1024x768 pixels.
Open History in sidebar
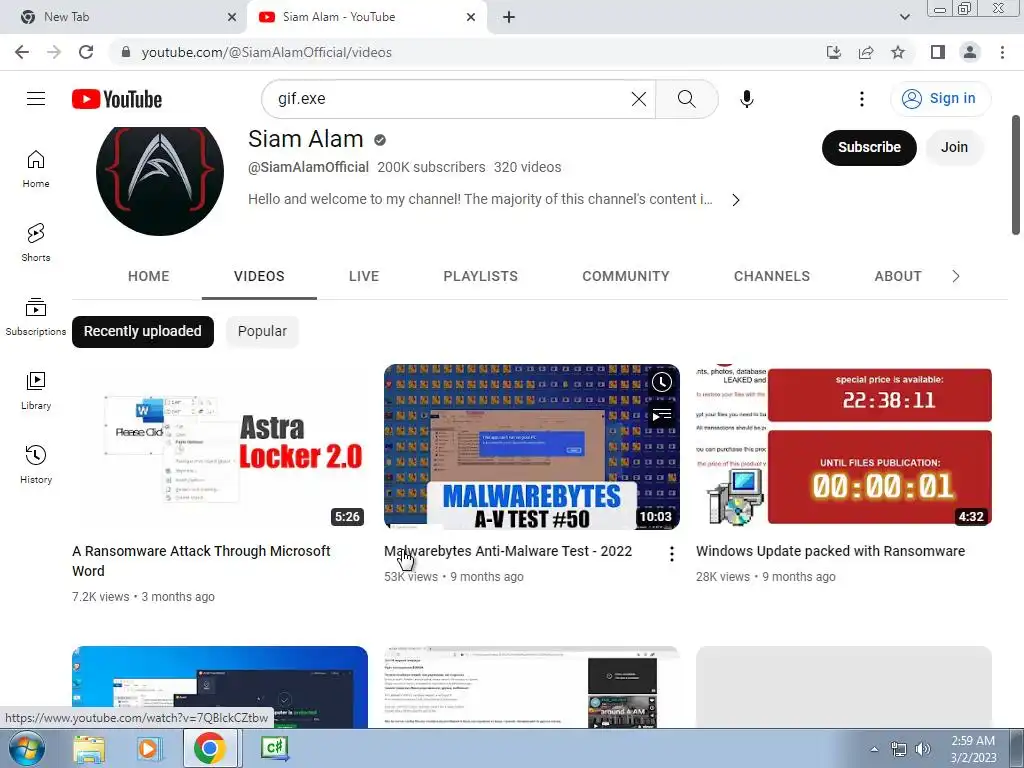tap(36, 465)
